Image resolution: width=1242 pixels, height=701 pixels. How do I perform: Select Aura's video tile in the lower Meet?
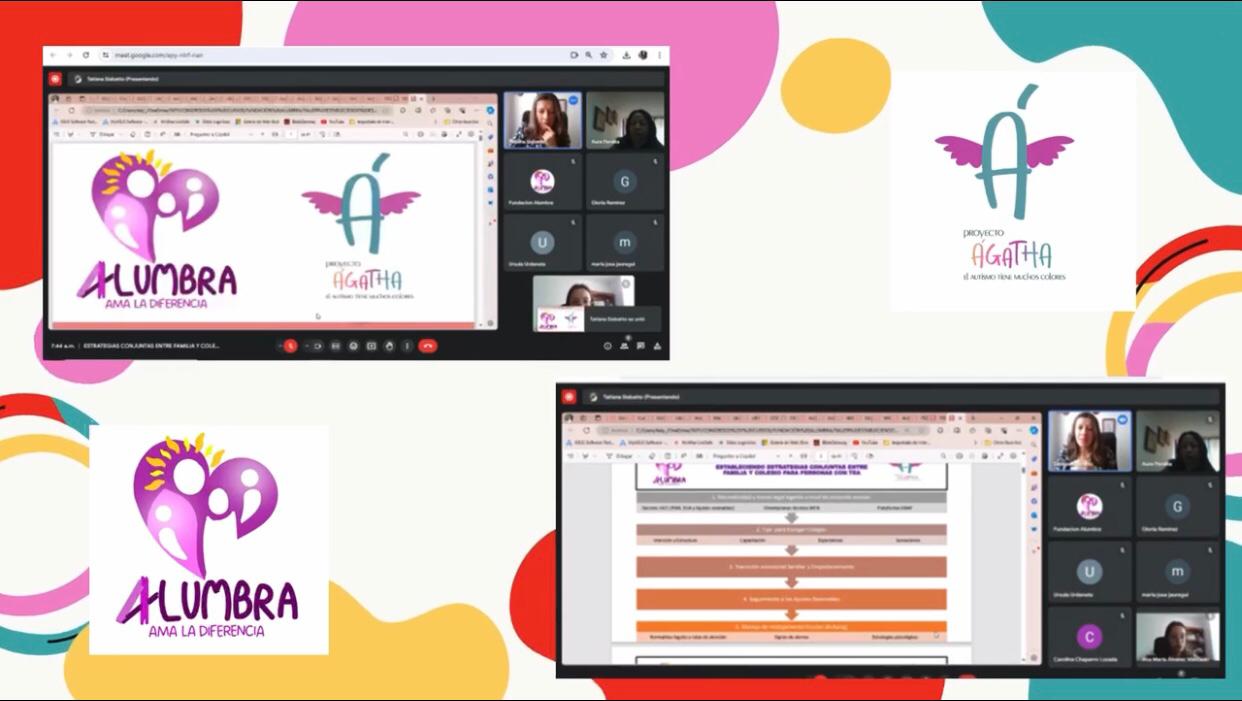coord(1177,441)
